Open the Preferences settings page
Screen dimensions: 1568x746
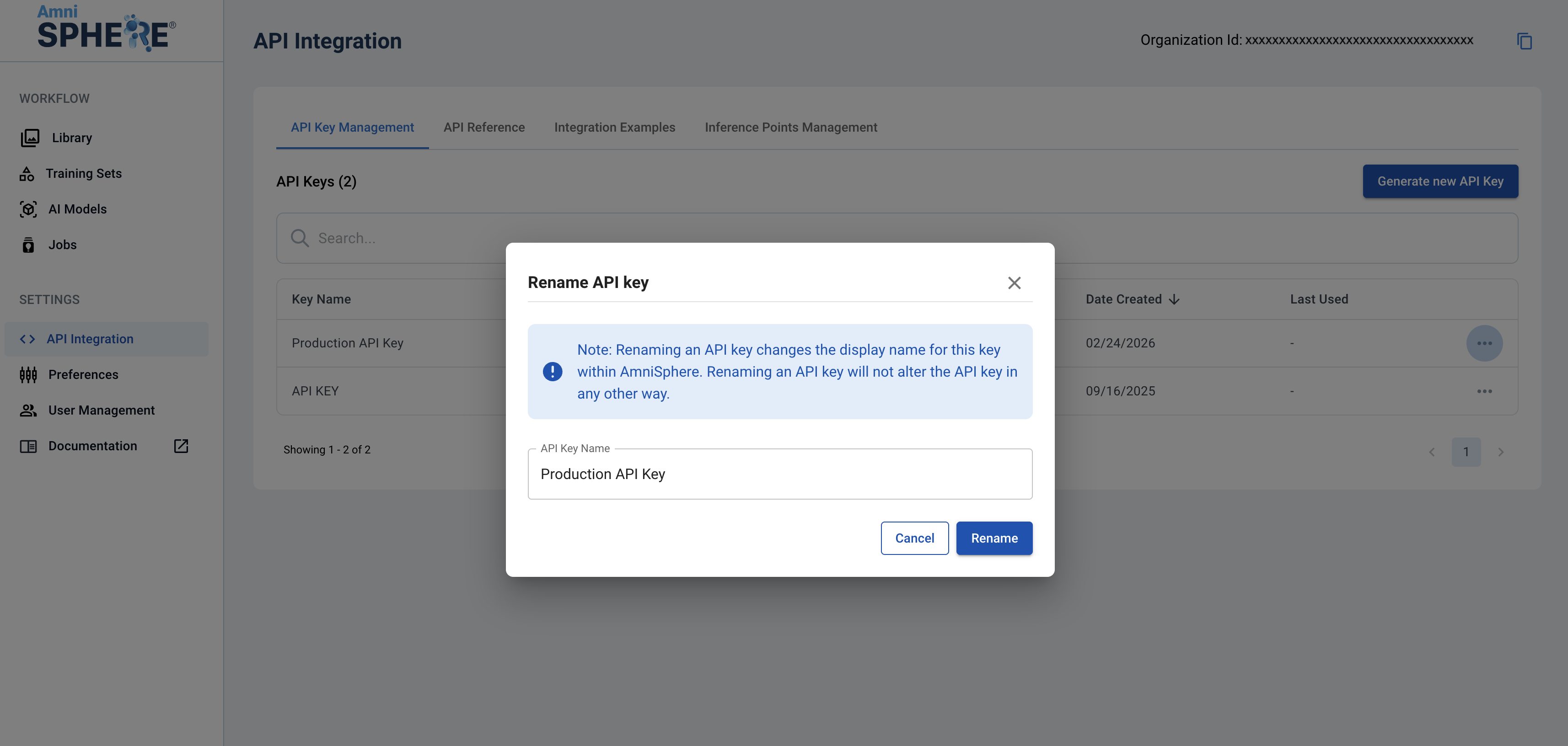83,375
